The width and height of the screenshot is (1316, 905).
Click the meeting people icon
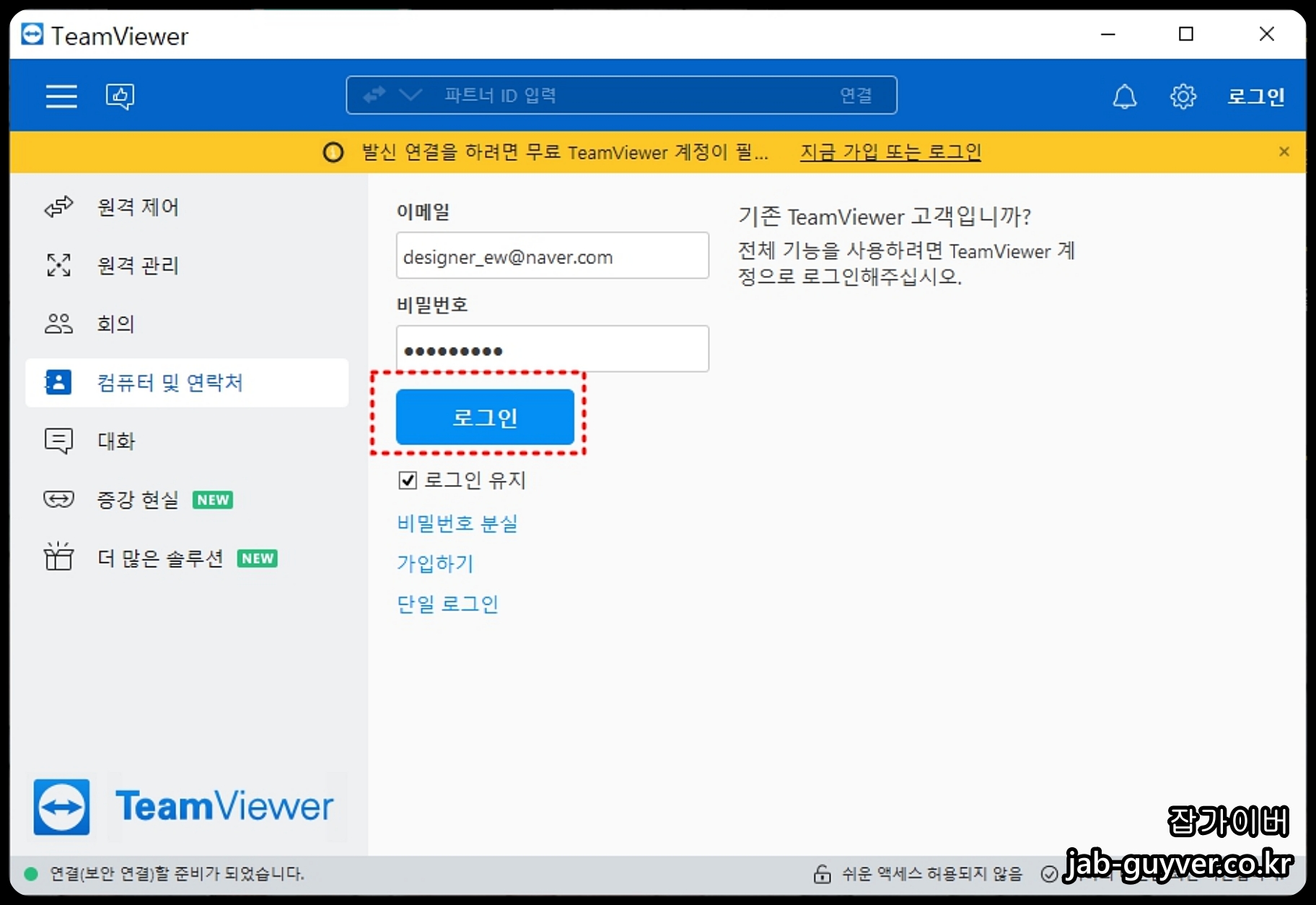point(58,324)
